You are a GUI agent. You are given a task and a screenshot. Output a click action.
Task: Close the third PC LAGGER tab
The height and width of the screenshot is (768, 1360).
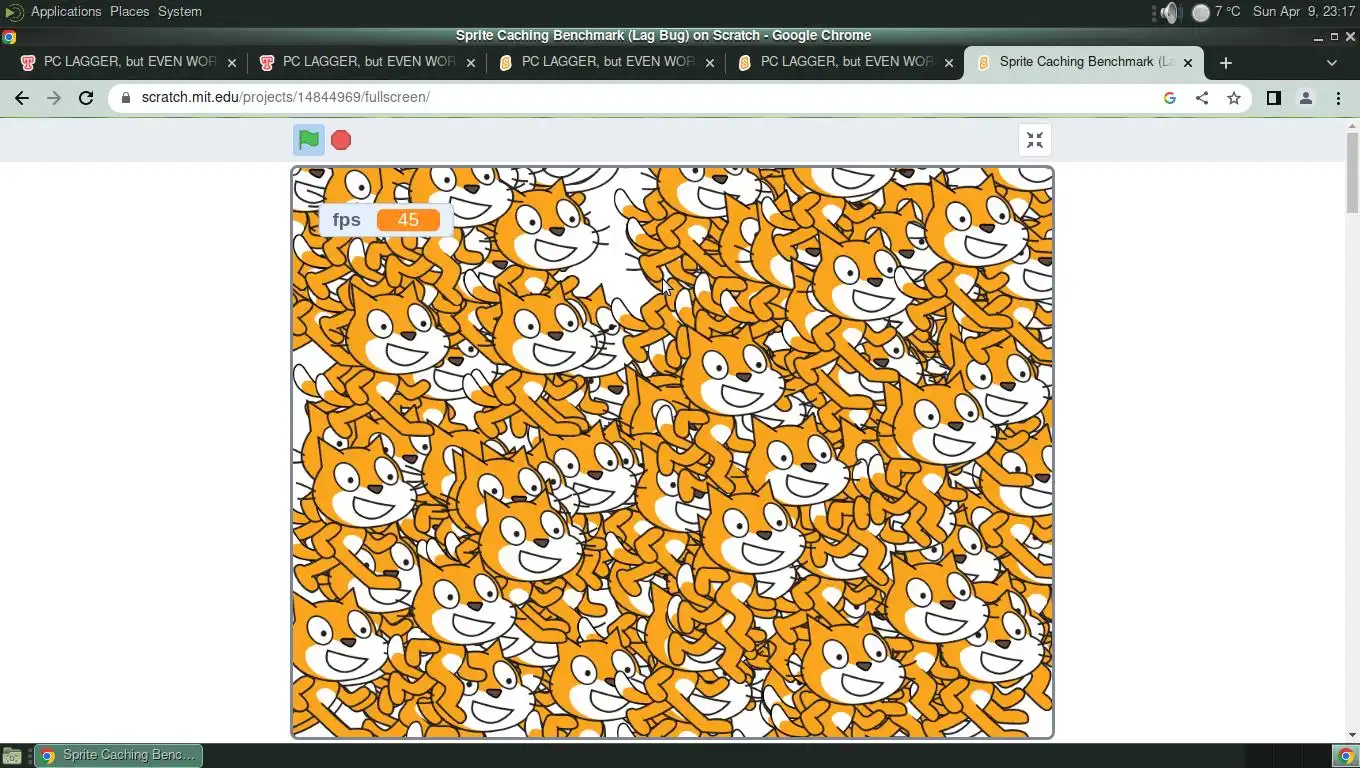[x=710, y=62]
